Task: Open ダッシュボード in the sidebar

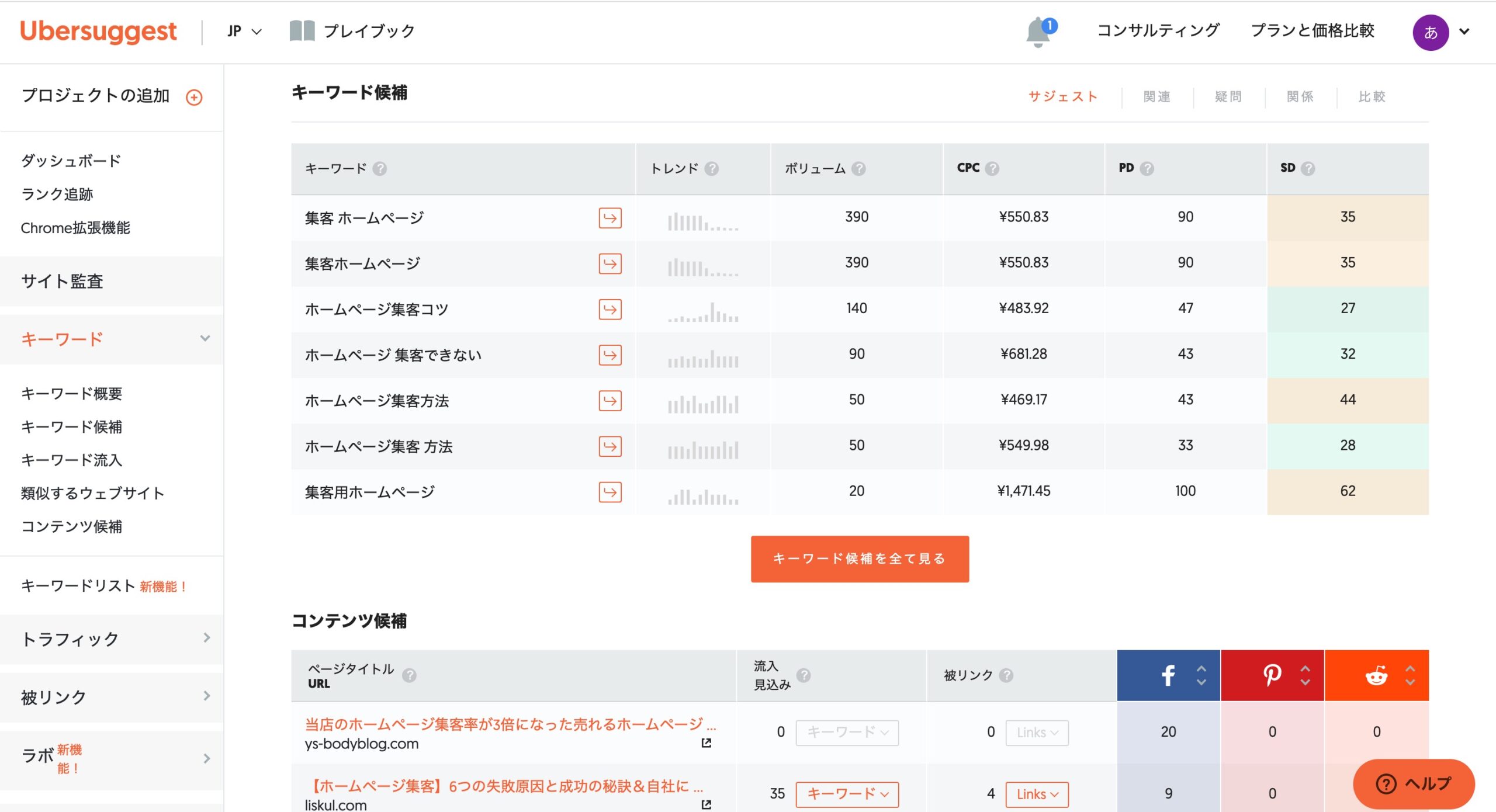Action: pos(71,161)
